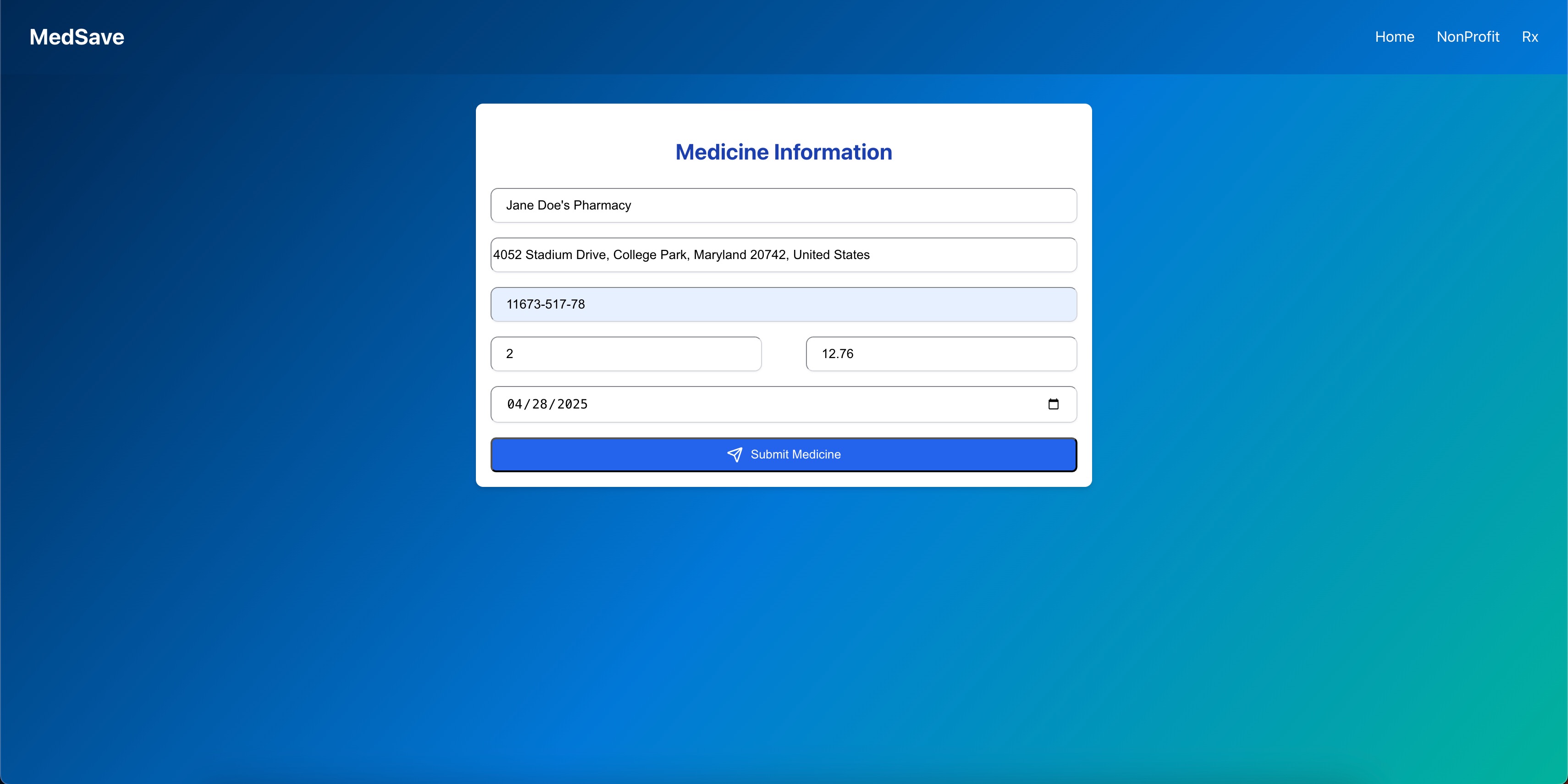The width and height of the screenshot is (1568, 784).
Task: Click 'College Park' text in address field
Action: pyautogui.click(x=650, y=255)
